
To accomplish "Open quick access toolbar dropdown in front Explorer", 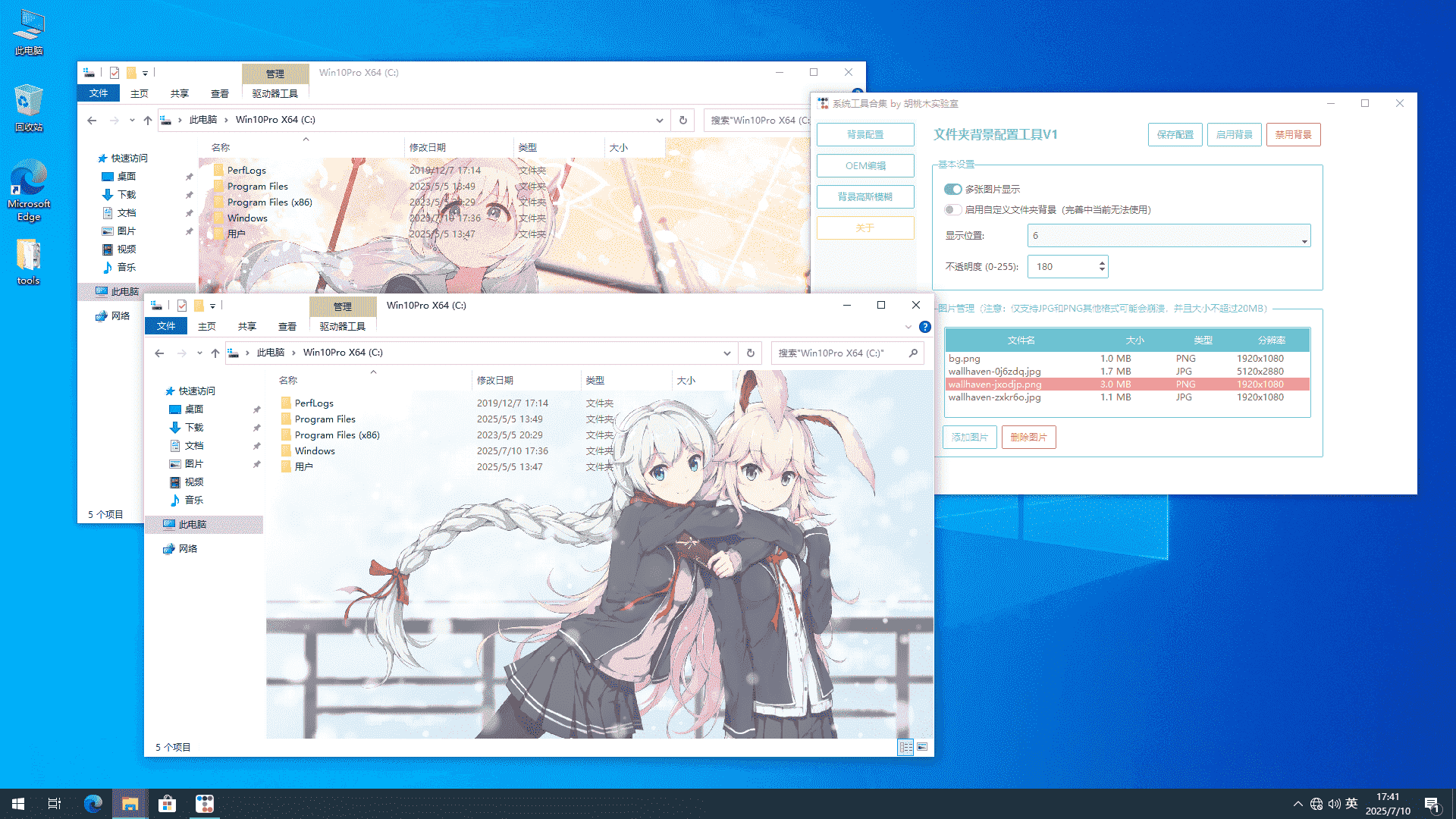I will (212, 306).
